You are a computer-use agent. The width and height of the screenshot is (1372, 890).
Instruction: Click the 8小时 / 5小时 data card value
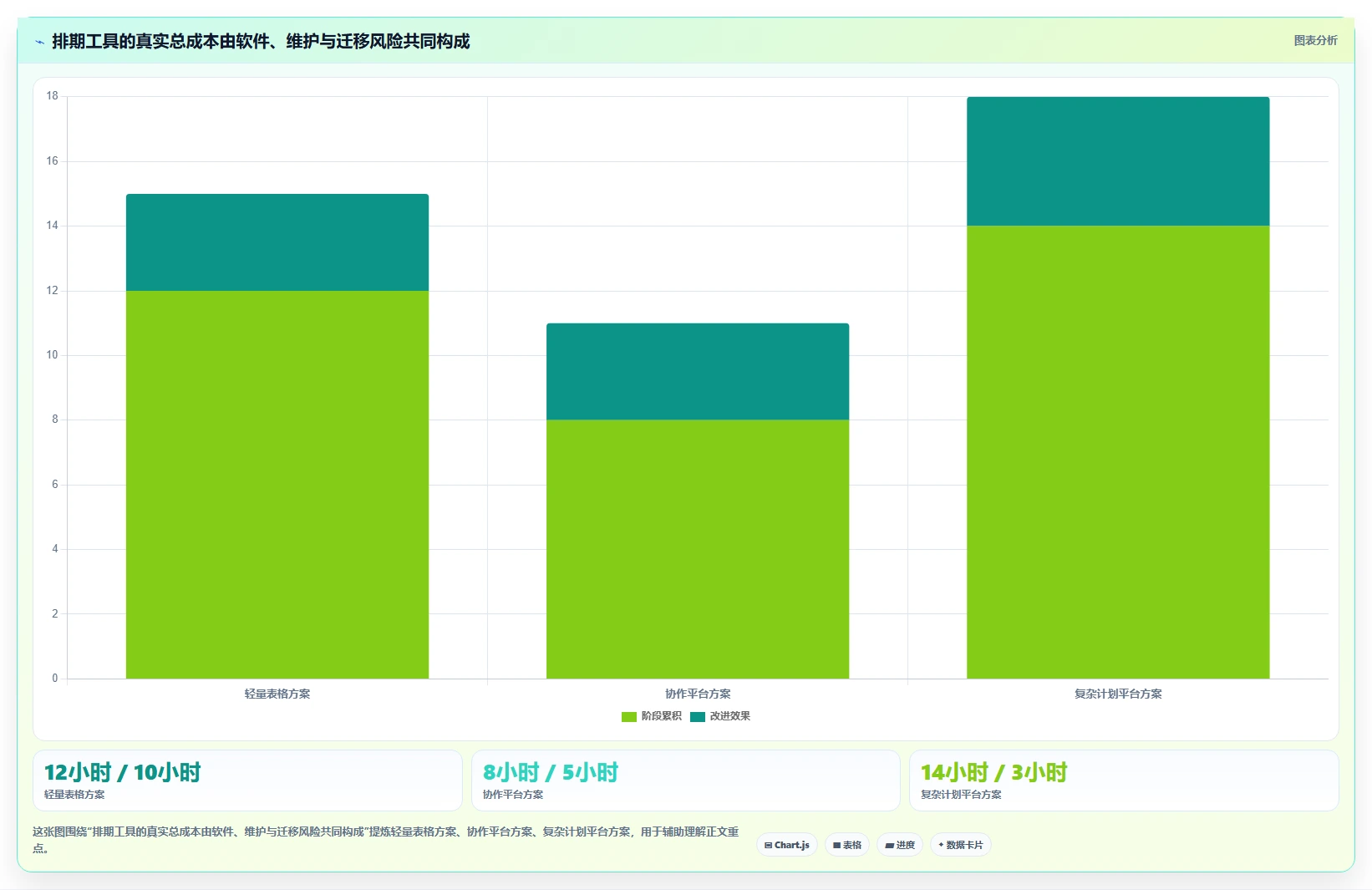[551, 772]
